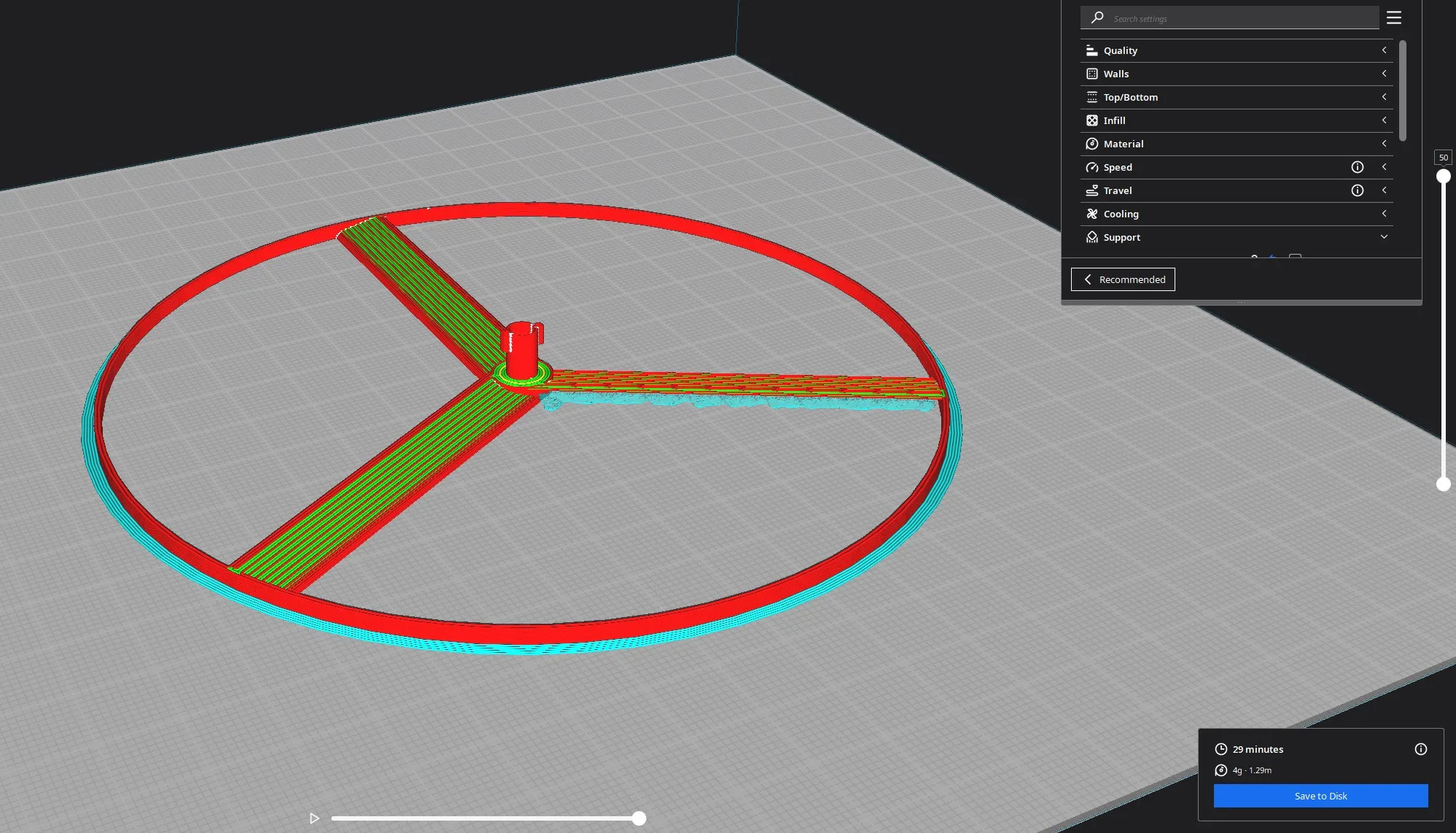This screenshot has width=1456, height=833.
Task: Expand the Quality settings chevron
Action: pos(1383,50)
